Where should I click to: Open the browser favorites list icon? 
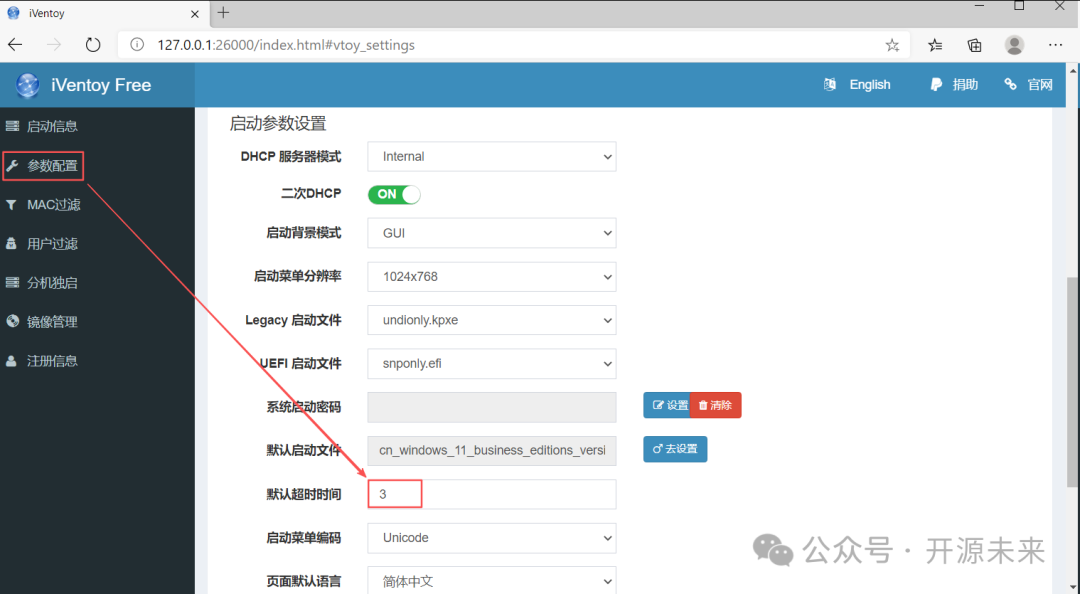click(x=935, y=45)
